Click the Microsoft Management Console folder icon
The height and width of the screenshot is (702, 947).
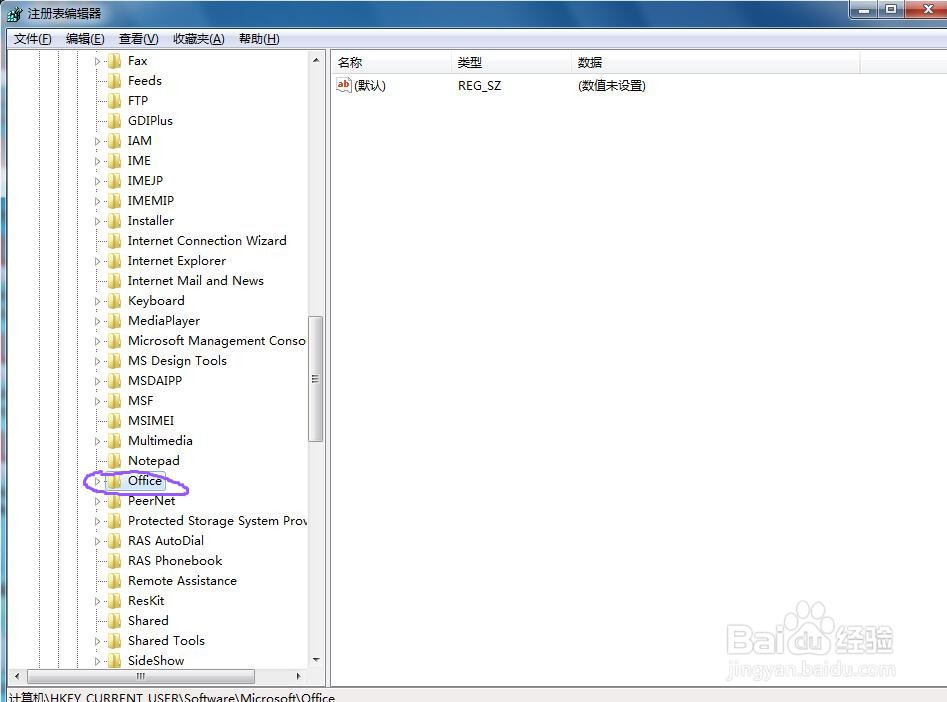coord(115,341)
